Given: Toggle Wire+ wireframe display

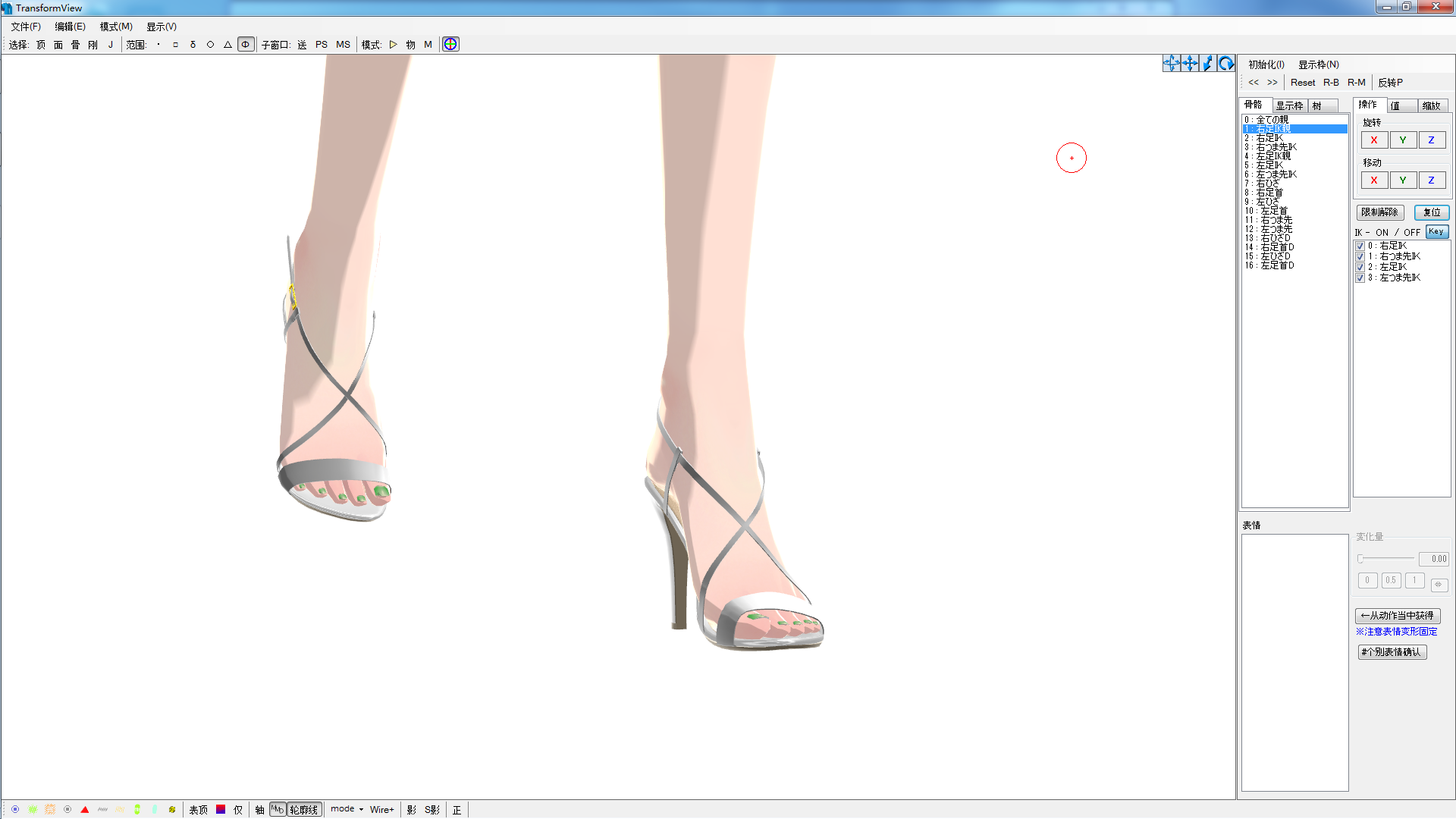Looking at the screenshot, I should 382,810.
